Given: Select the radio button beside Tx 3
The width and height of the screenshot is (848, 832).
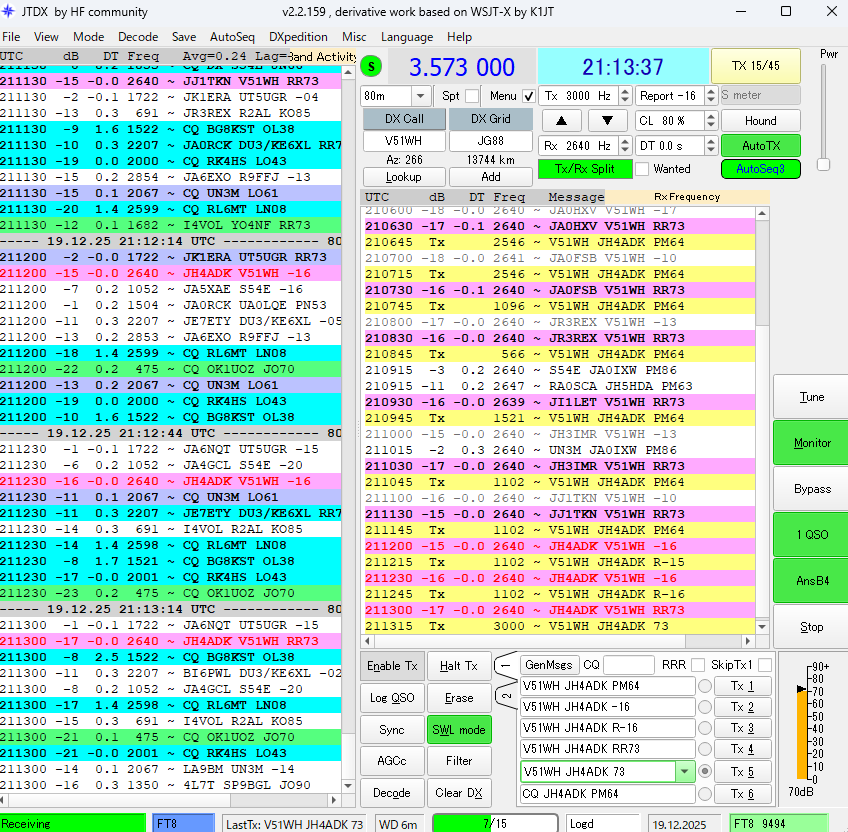Looking at the screenshot, I should pyautogui.click(x=705, y=729).
